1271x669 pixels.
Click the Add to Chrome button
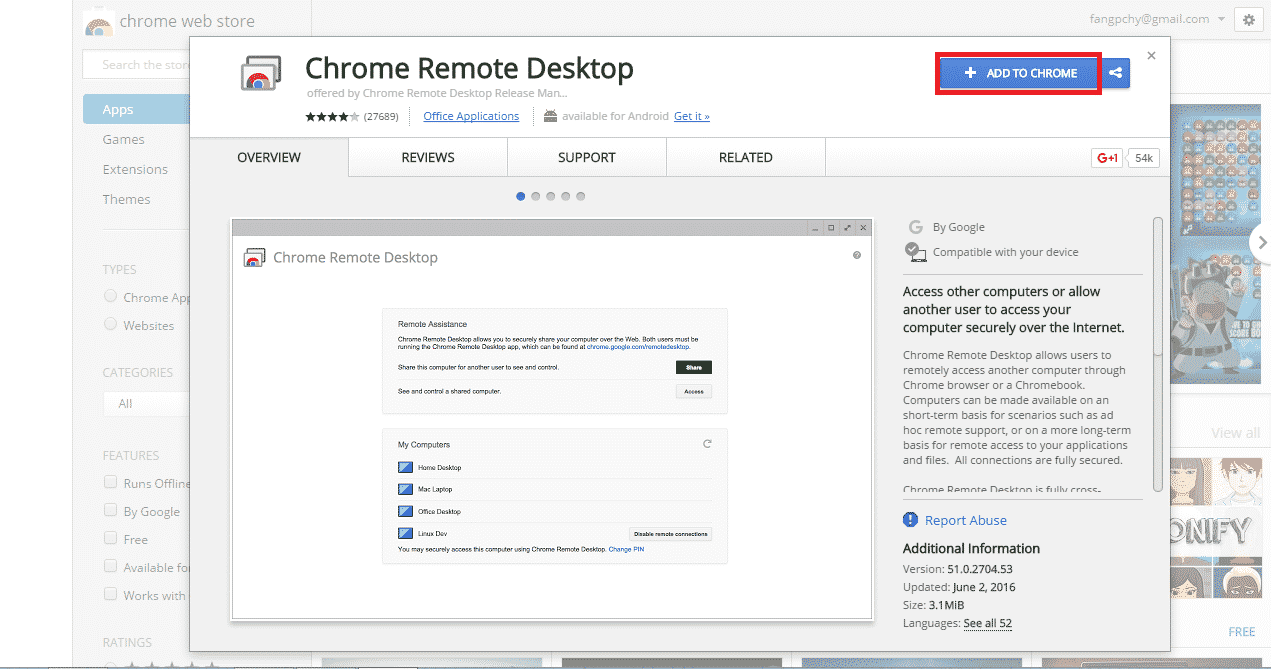pos(1019,73)
